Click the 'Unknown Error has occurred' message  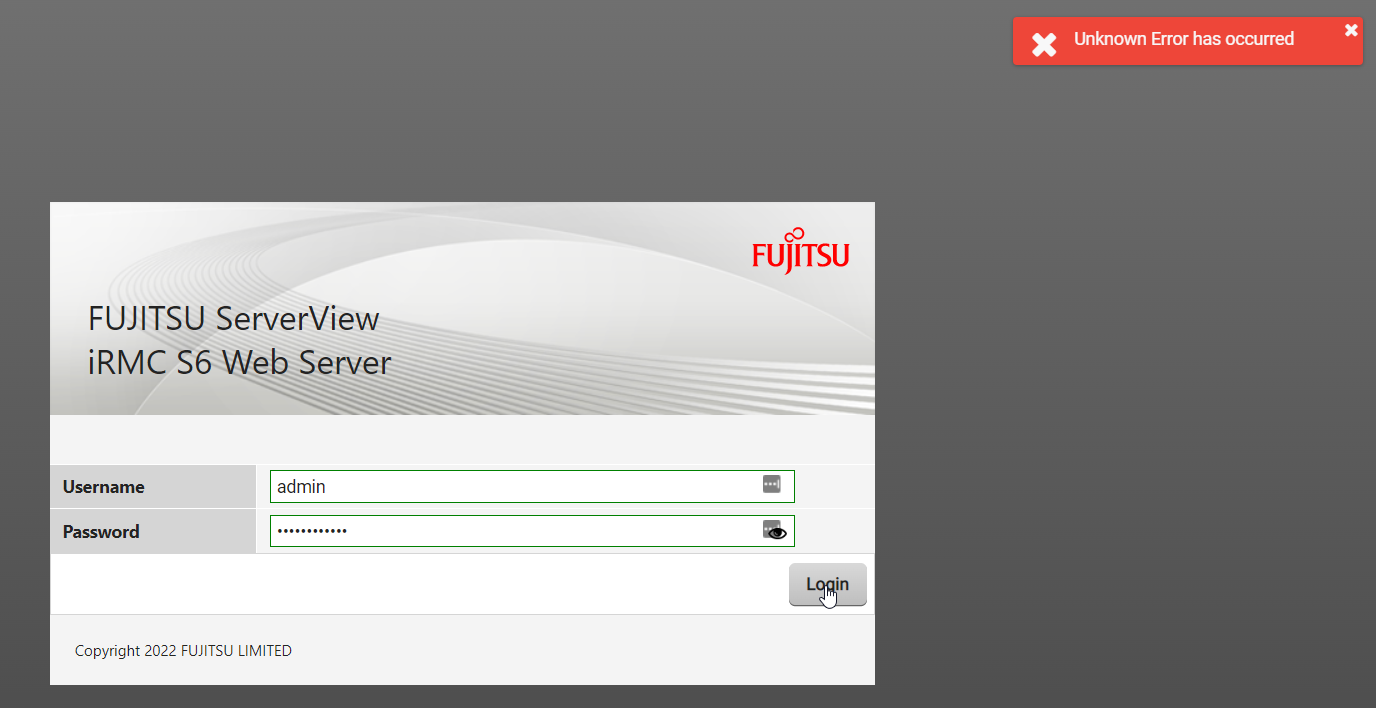pos(1183,39)
